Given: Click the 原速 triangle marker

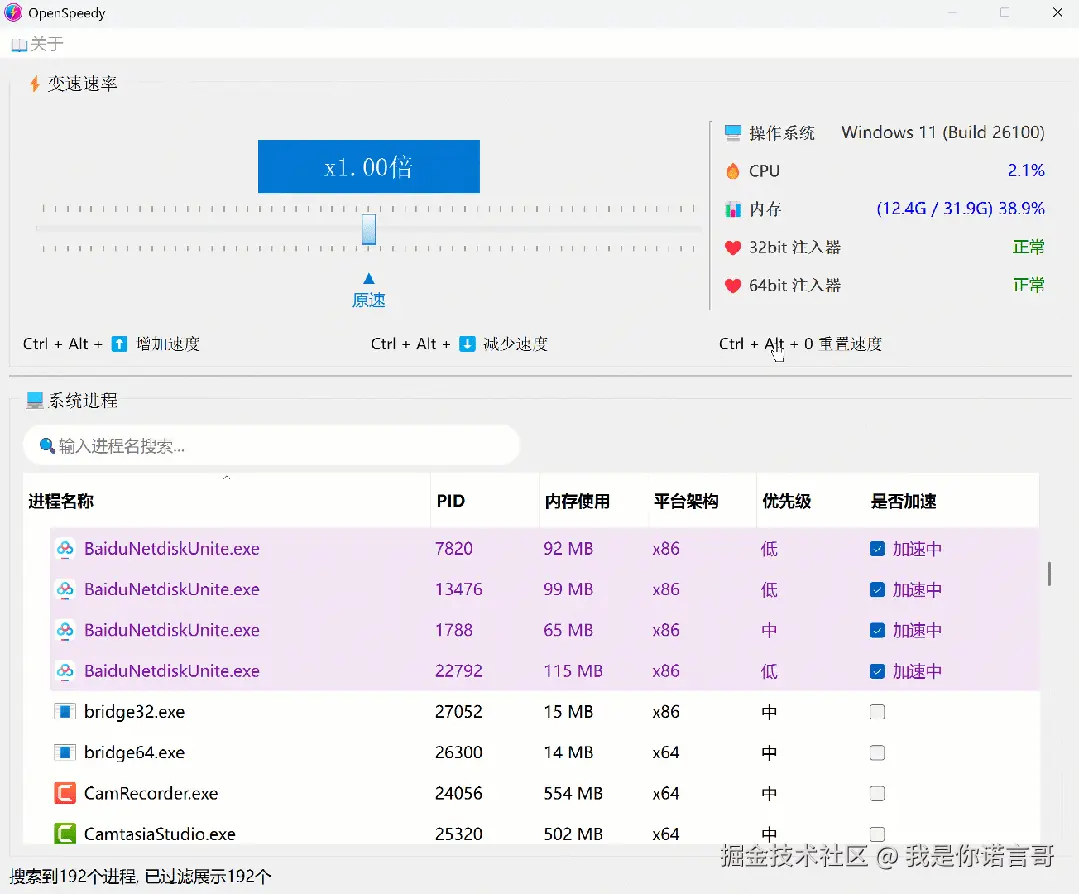Looking at the screenshot, I should coord(369,278).
